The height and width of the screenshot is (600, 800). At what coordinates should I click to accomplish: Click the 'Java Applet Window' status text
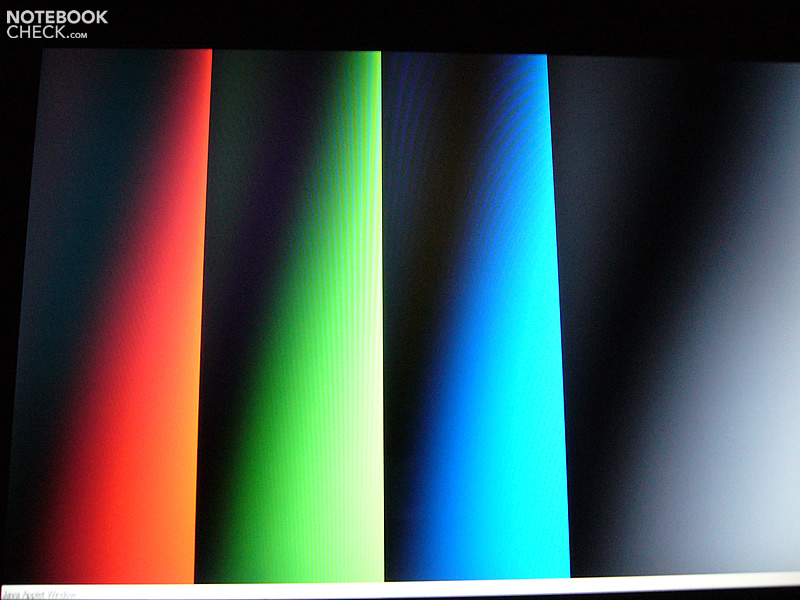point(39,595)
